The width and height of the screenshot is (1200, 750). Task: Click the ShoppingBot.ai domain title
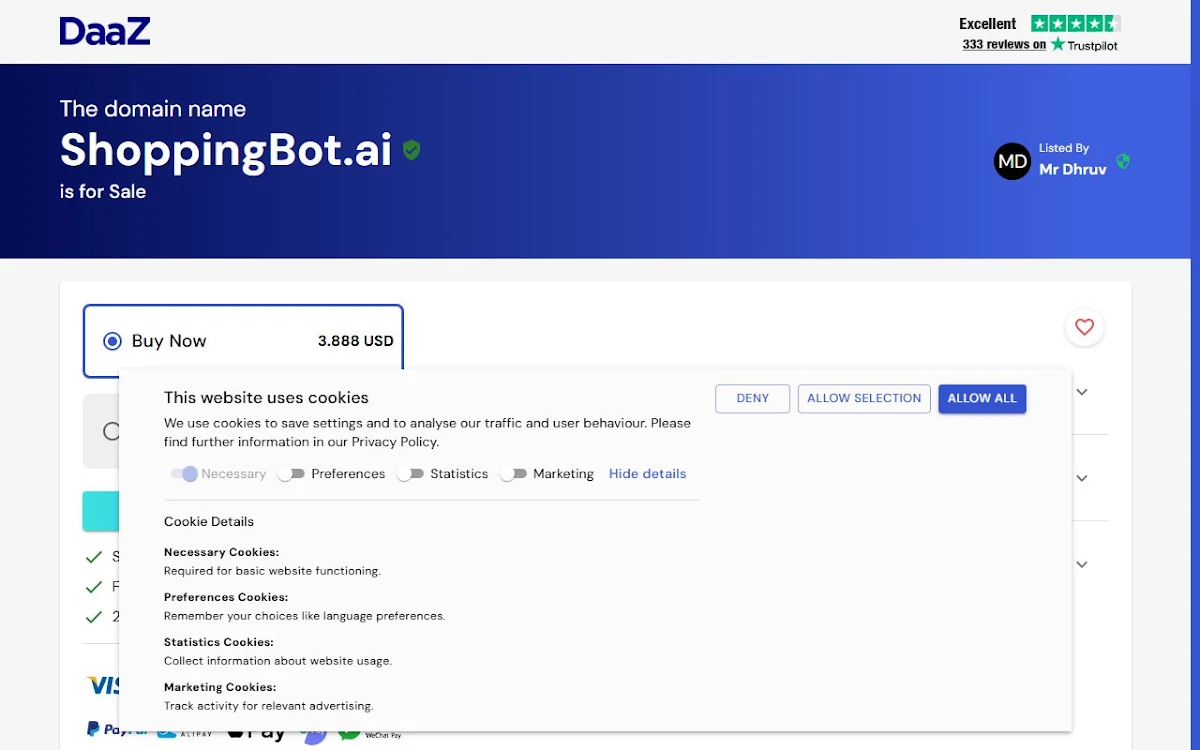[226, 150]
